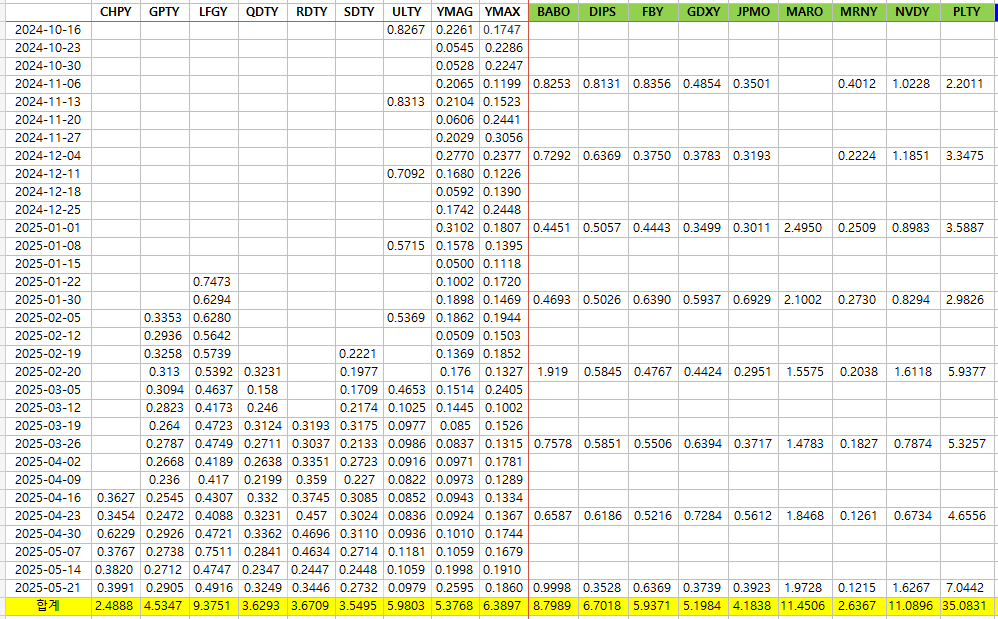Select CHPY value 0.6229
998x619 pixels.
coord(116,534)
